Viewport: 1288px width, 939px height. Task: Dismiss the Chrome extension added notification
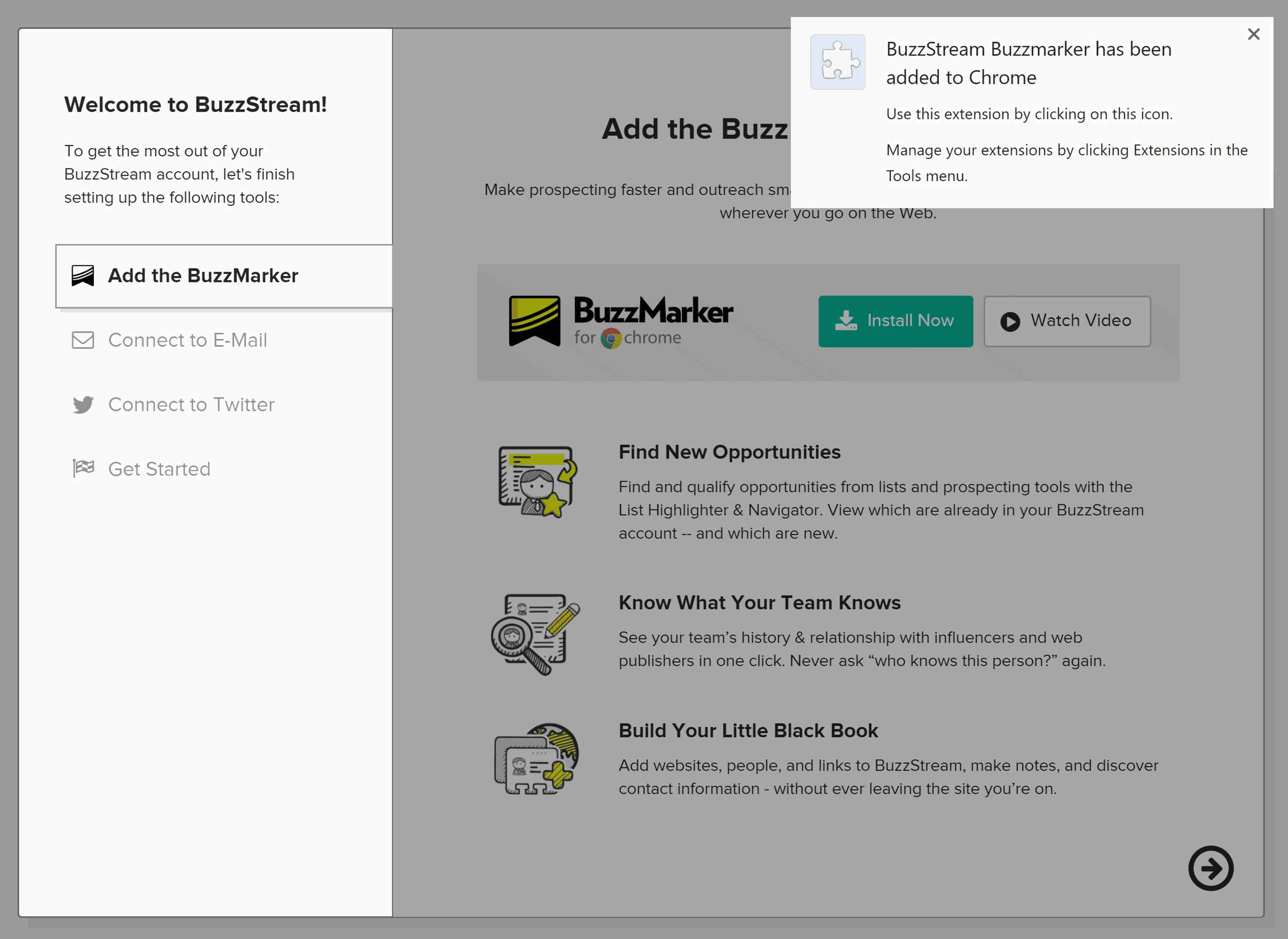pos(1253,34)
